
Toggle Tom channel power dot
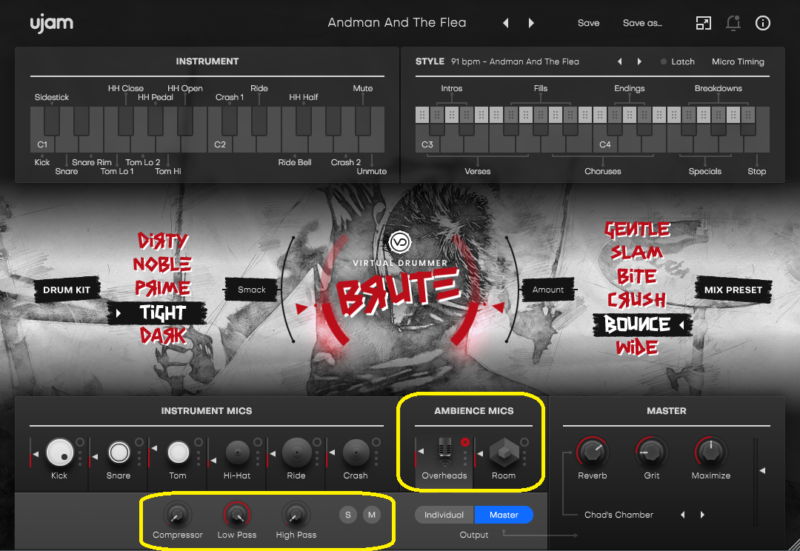click(198, 442)
